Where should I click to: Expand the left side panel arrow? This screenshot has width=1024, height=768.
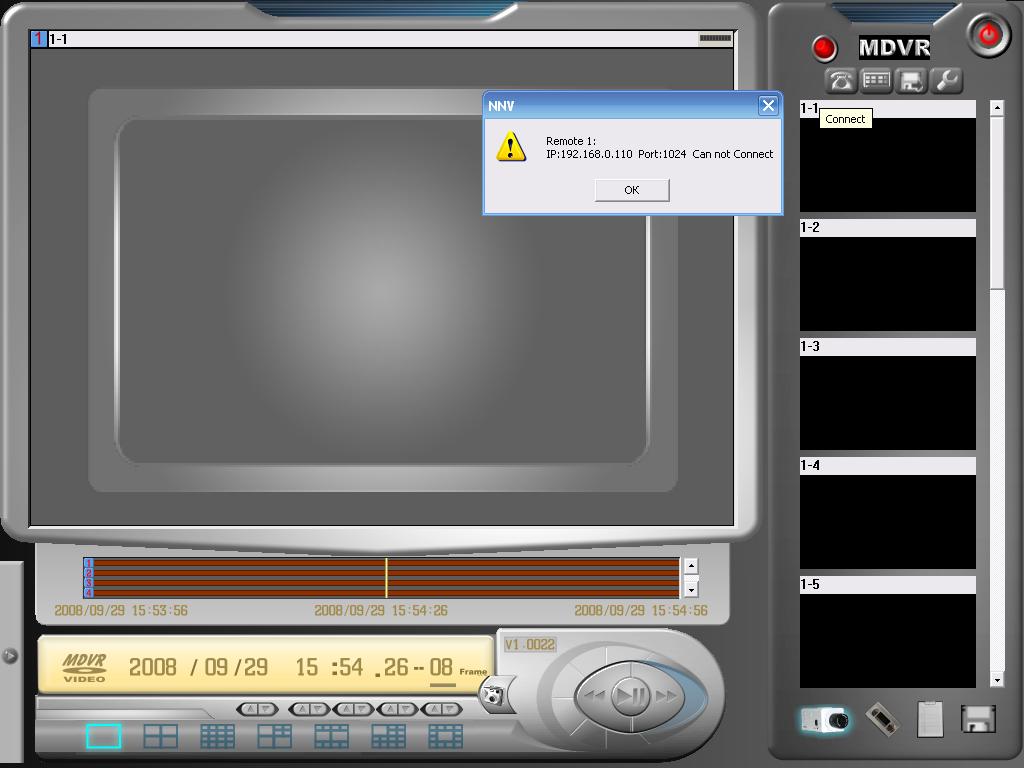(10, 656)
